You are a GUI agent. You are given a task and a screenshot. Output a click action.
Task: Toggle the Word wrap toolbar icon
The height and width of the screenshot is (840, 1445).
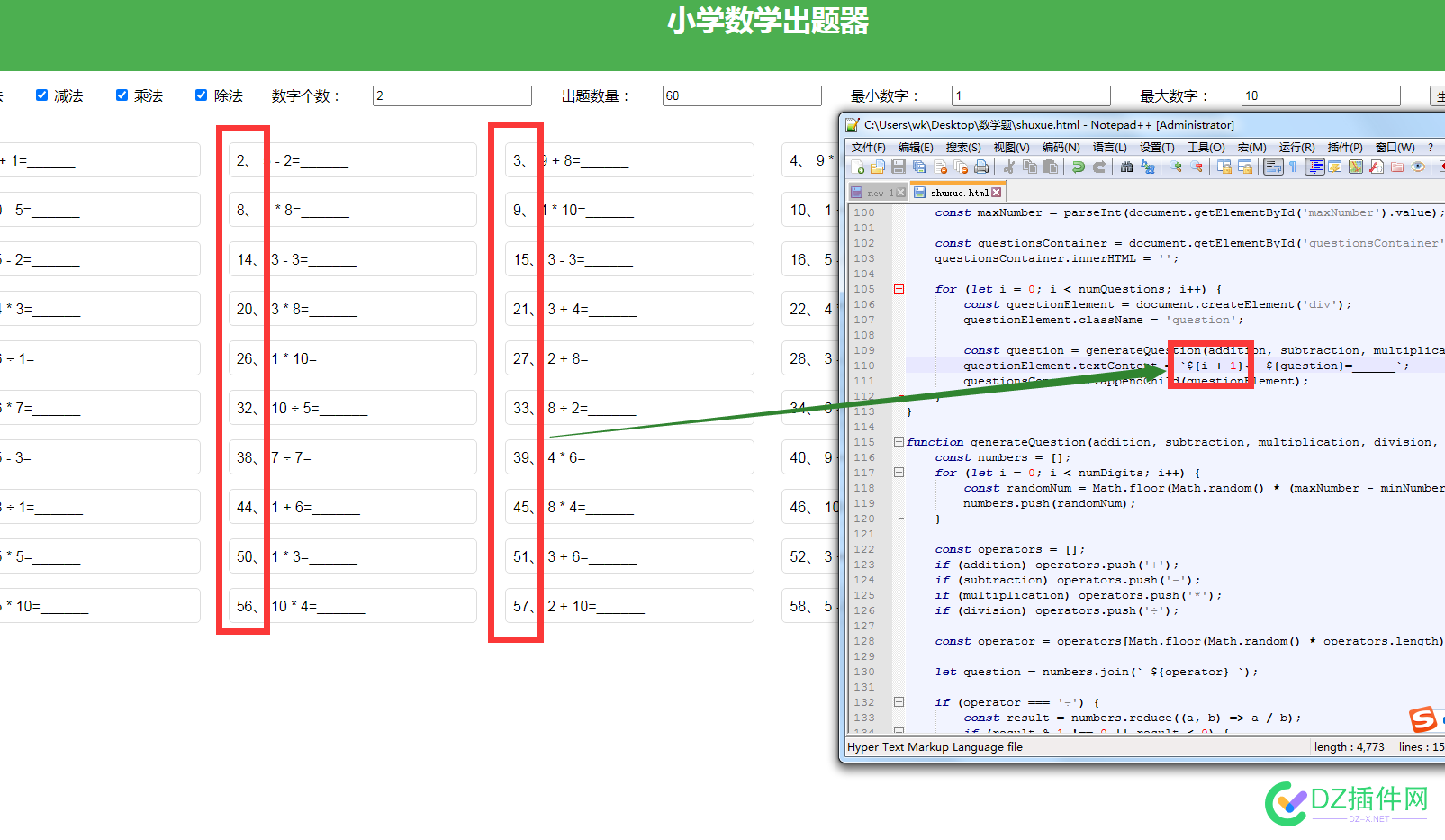tap(1273, 167)
